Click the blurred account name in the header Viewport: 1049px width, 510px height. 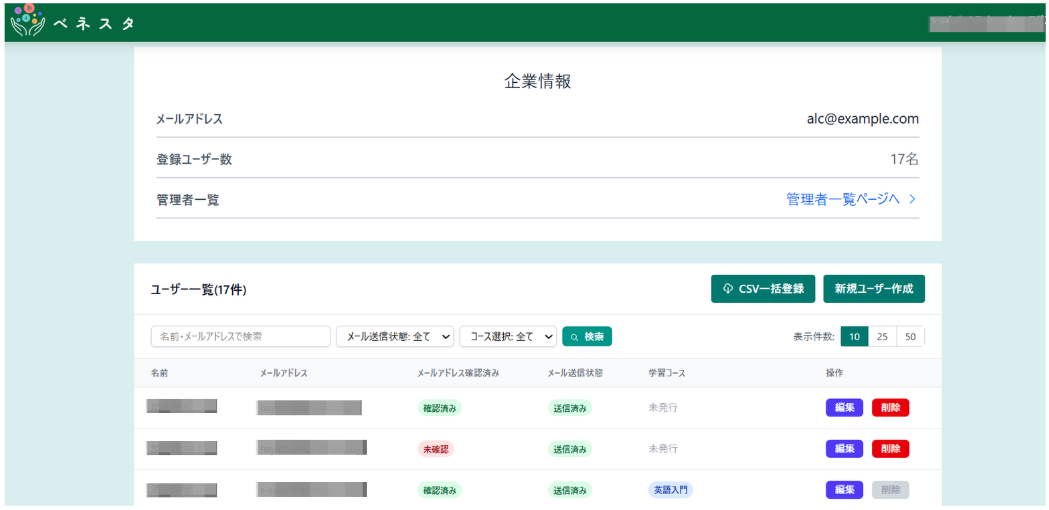pos(985,22)
